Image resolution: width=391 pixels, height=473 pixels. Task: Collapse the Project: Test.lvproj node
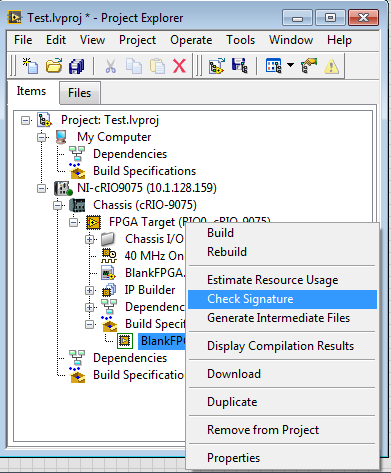25,120
